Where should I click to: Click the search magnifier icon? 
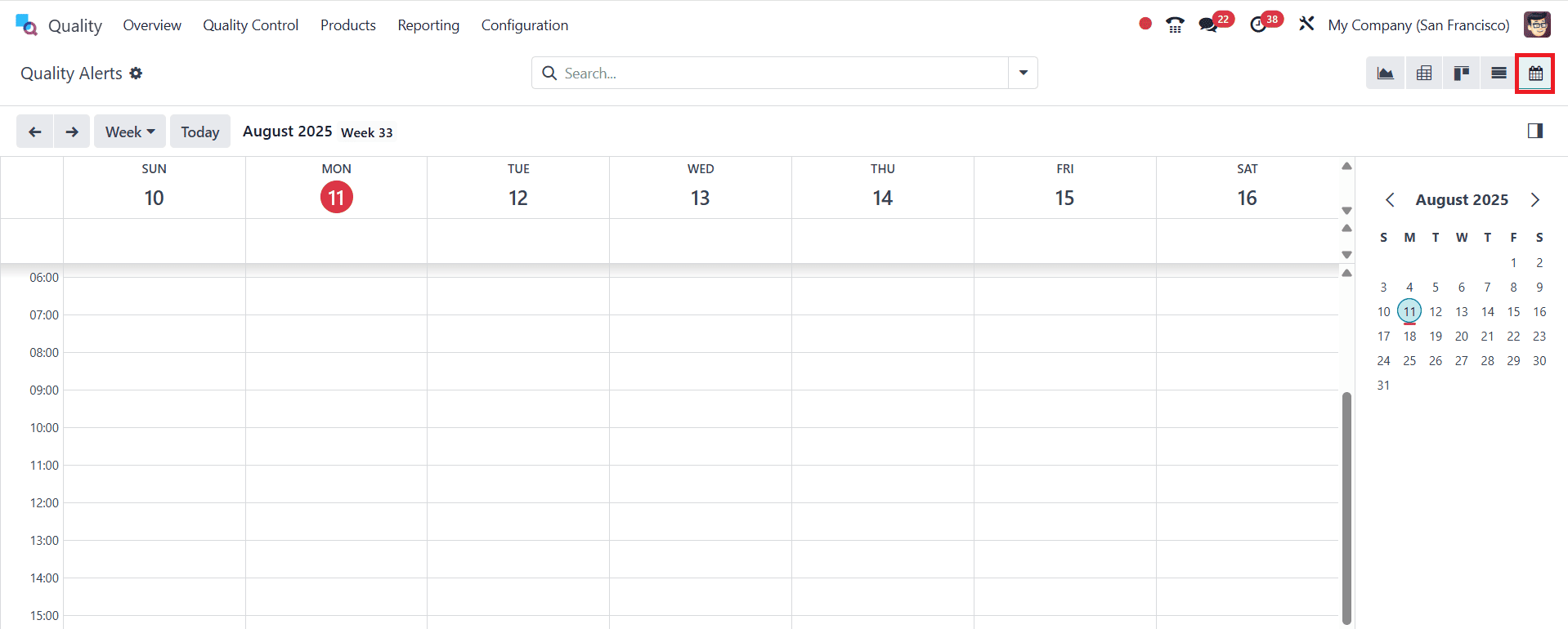pos(549,74)
